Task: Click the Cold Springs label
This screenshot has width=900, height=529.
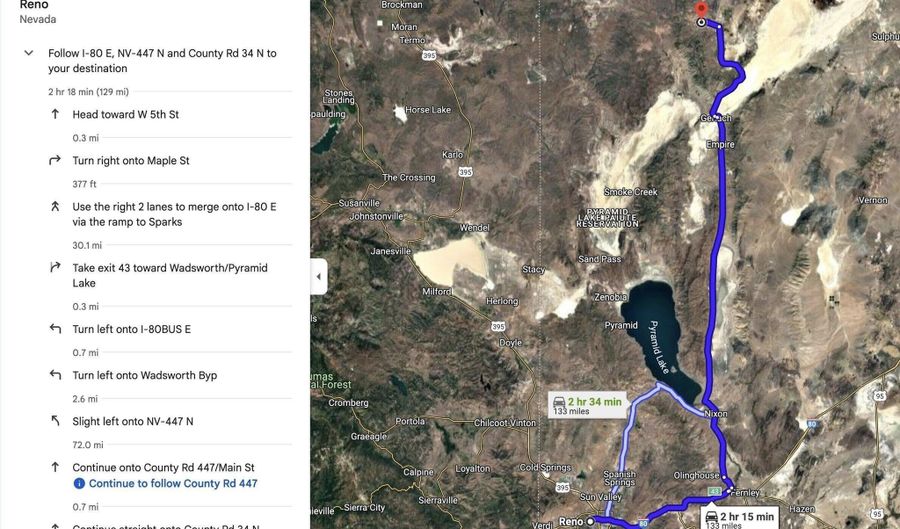Action: 545,468
